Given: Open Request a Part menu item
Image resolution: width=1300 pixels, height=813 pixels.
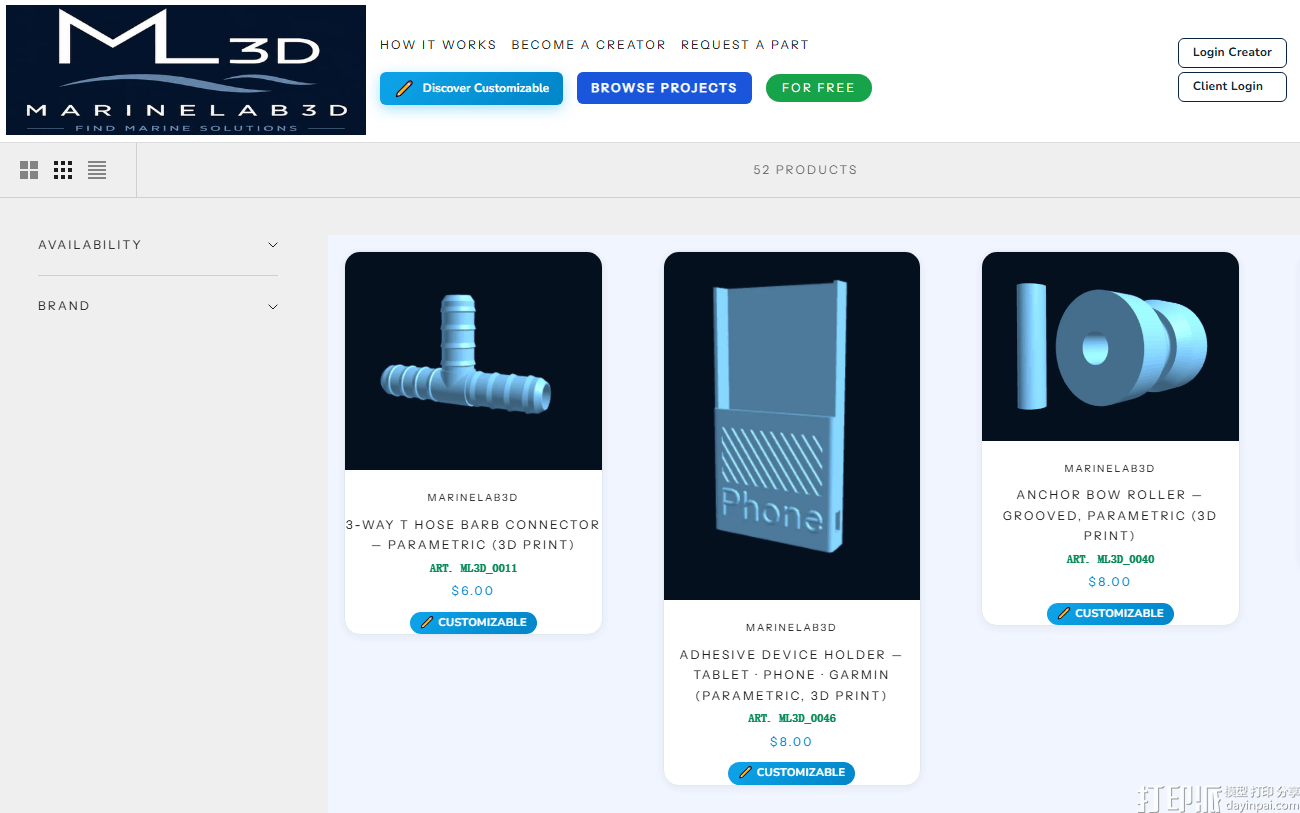Looking at the screenshot, I should click(x=745, y=45).
